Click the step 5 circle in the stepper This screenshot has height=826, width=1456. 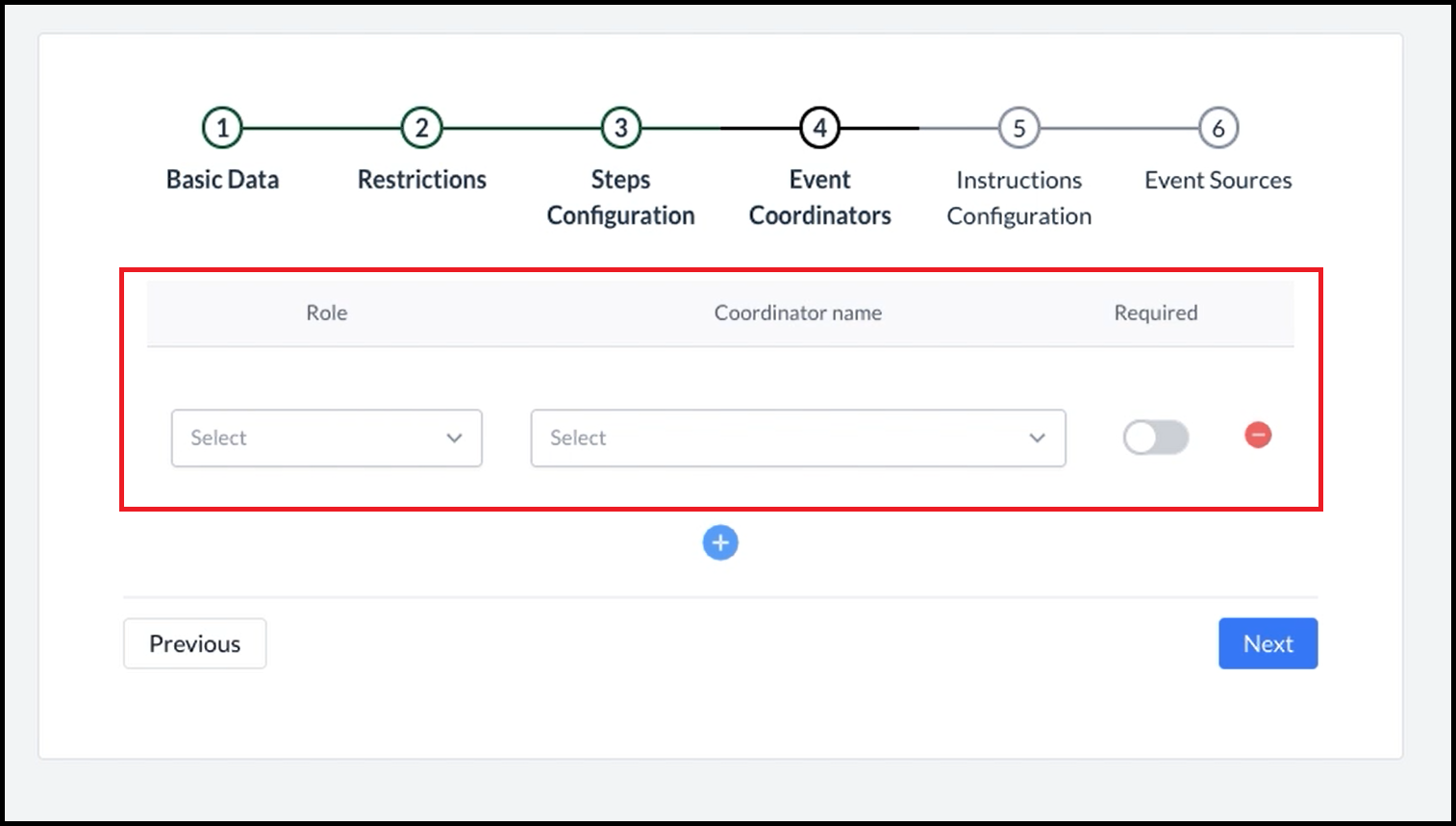1018,128
